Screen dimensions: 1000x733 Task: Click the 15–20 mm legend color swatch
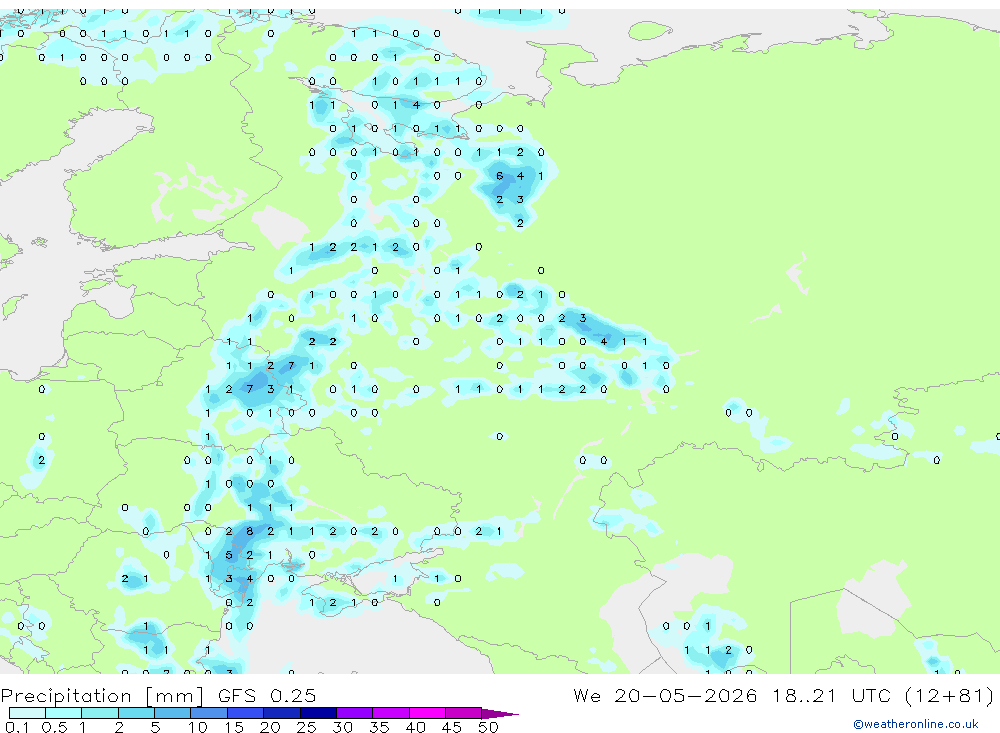click(246, 713)
